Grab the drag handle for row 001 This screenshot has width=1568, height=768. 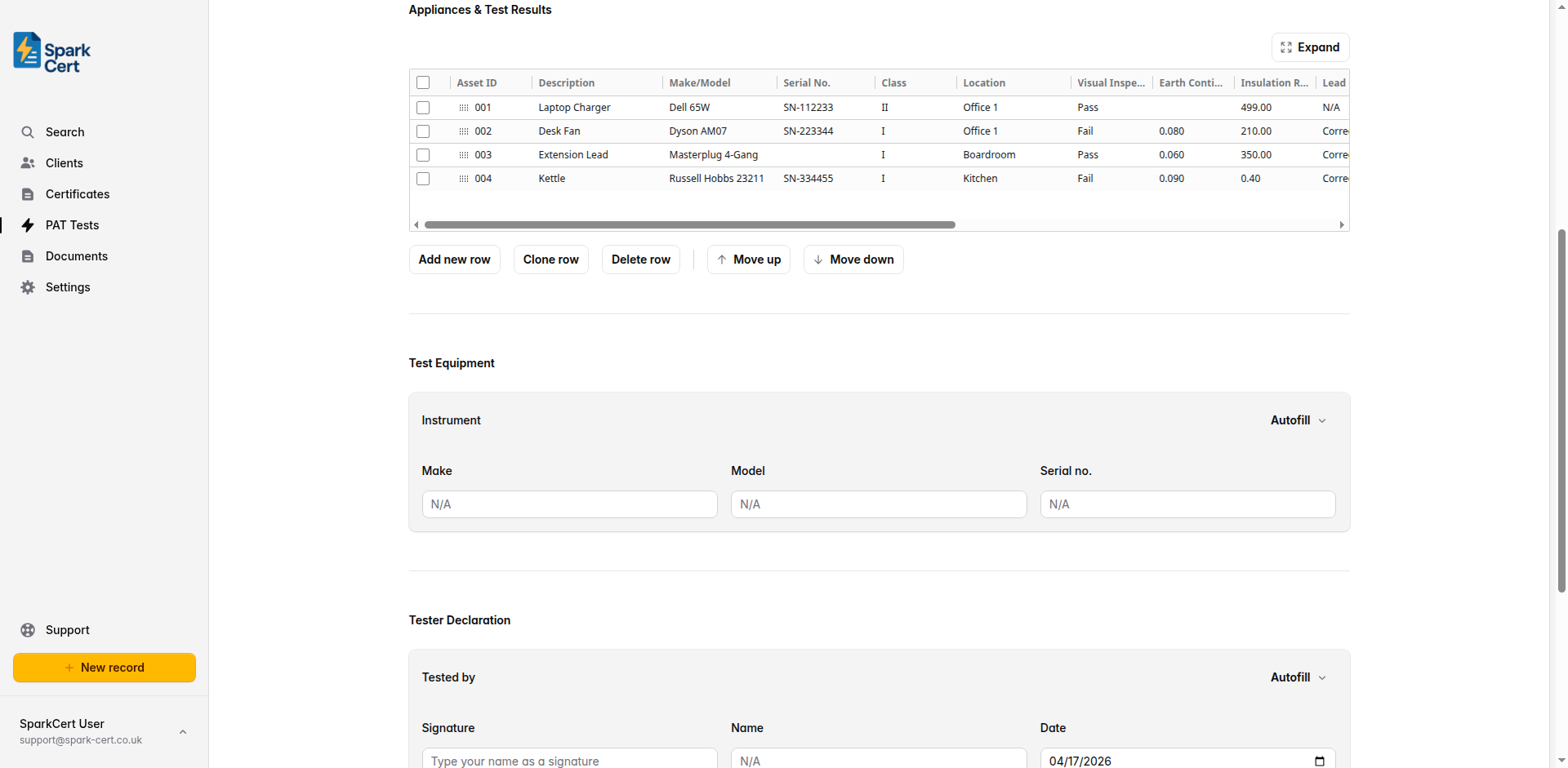(x=464, y=108)
